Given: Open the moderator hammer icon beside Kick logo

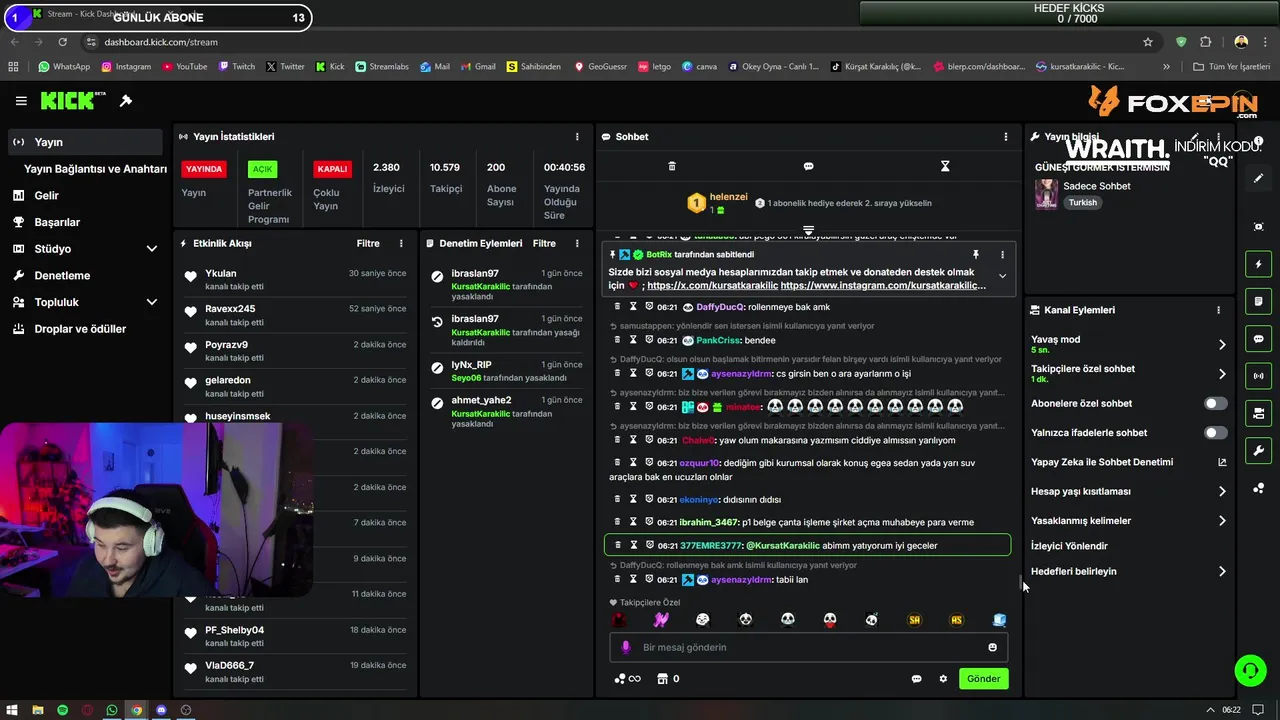Looking at the screenshot, I should click(126, 101).
